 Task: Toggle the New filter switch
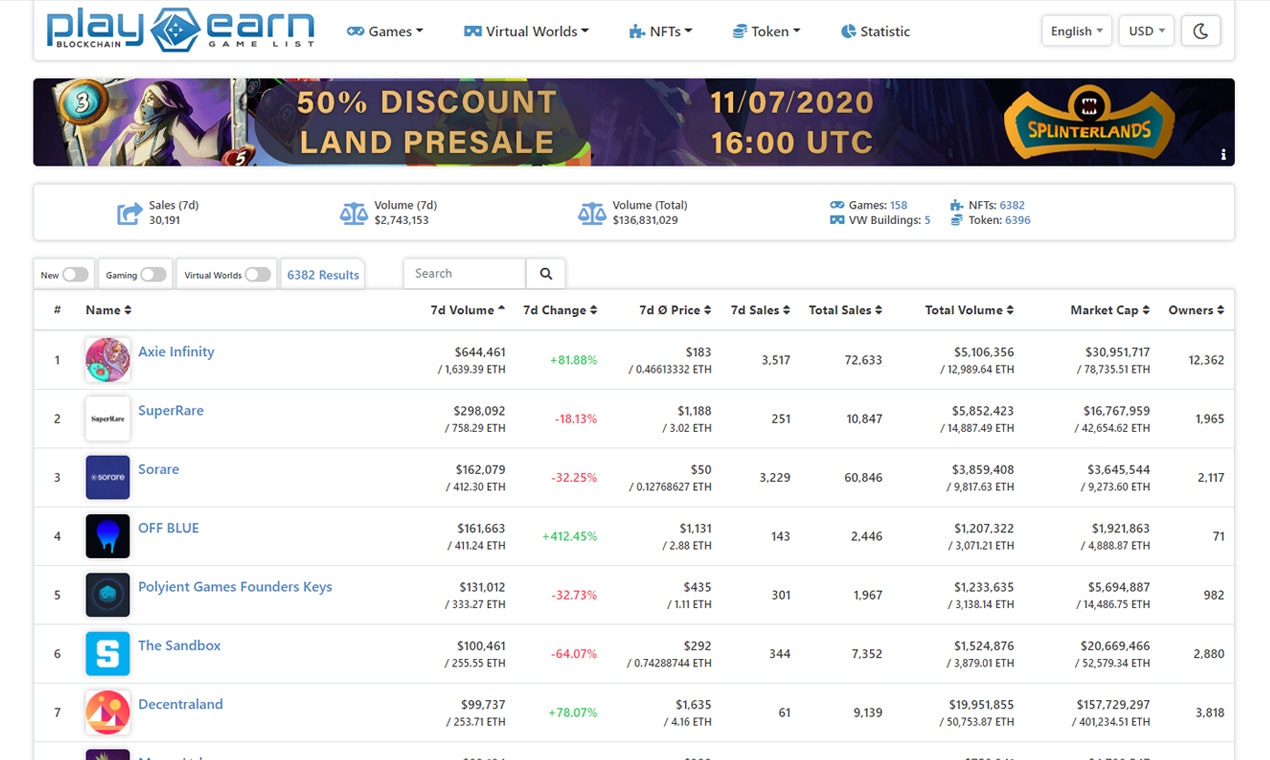coord(75,274)
